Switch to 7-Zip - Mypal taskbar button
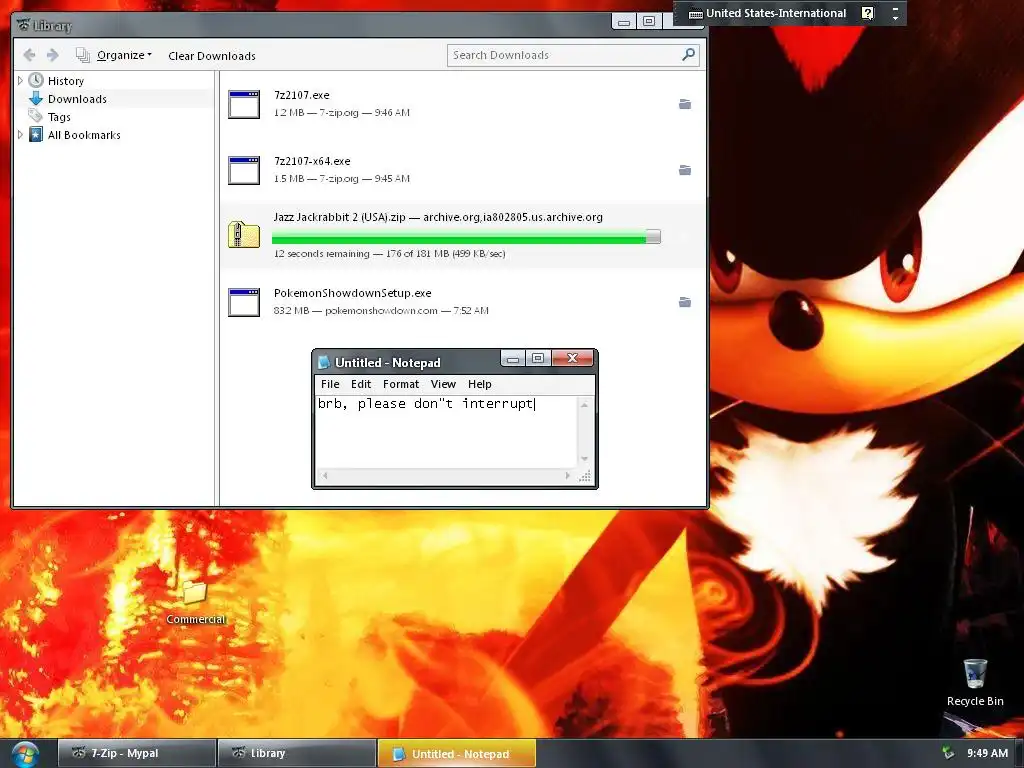Screen dimensions: 1024x768 click(x=137, y=753)
